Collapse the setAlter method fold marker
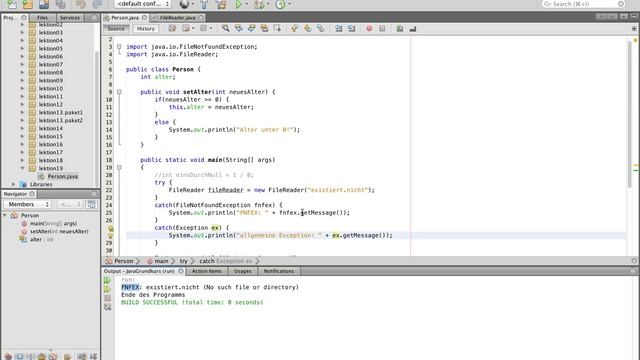 119,92
